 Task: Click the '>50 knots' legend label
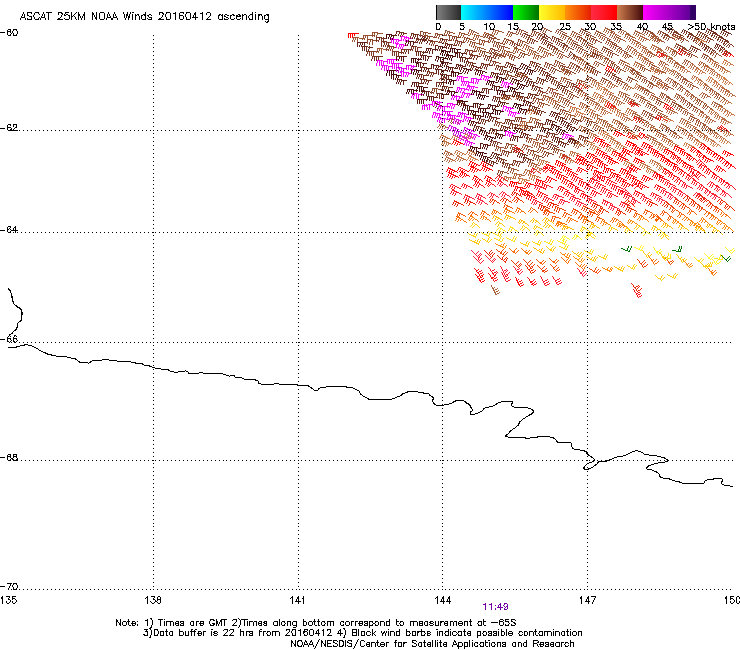point(711,26)
